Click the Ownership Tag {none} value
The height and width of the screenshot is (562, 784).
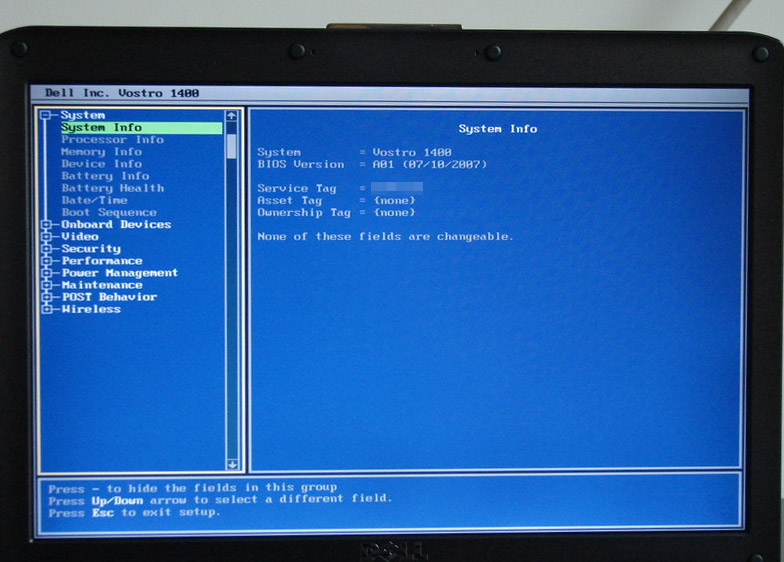click(x=394, y=212)
